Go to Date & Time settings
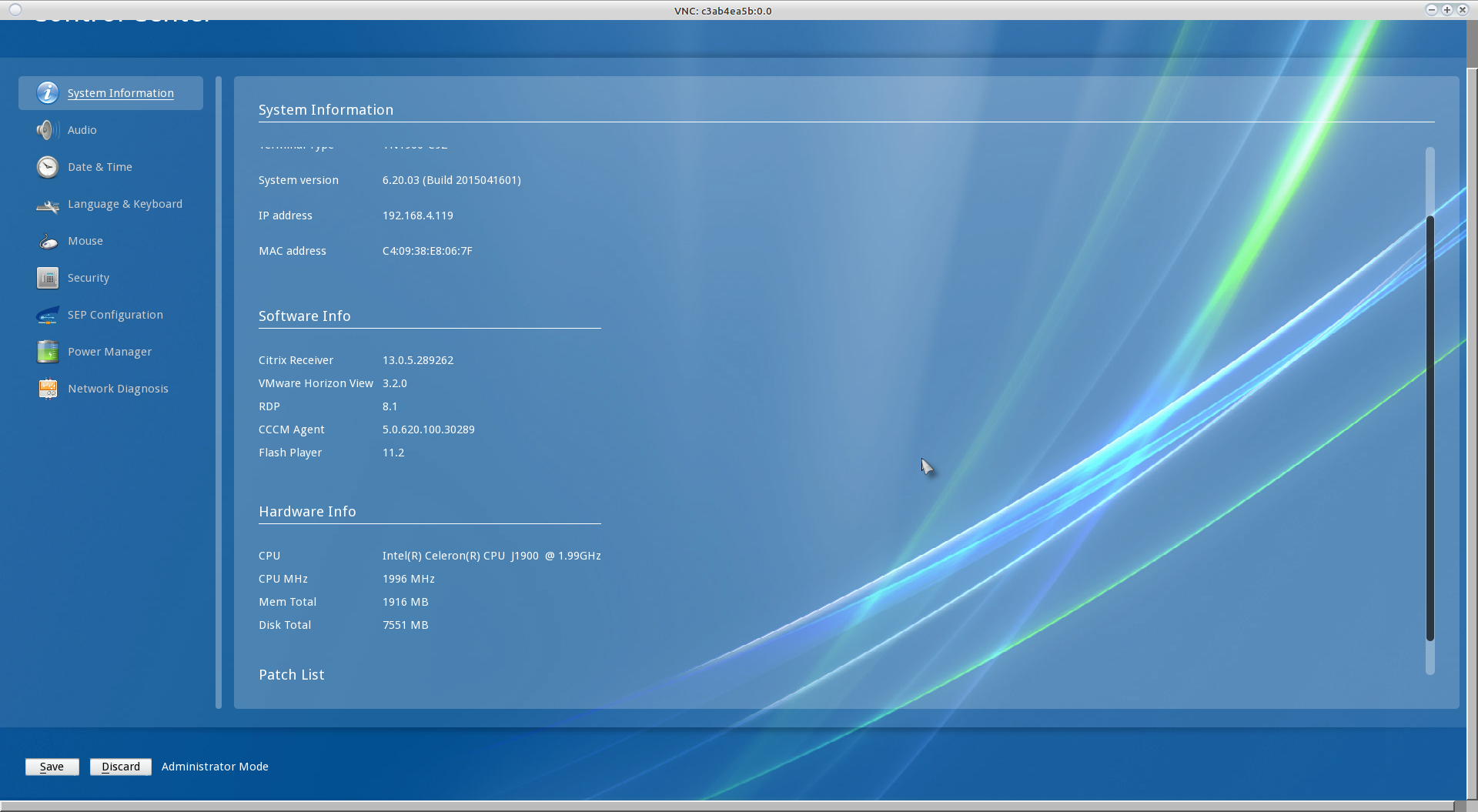1478x812 pixels. (x=100, y=167)
